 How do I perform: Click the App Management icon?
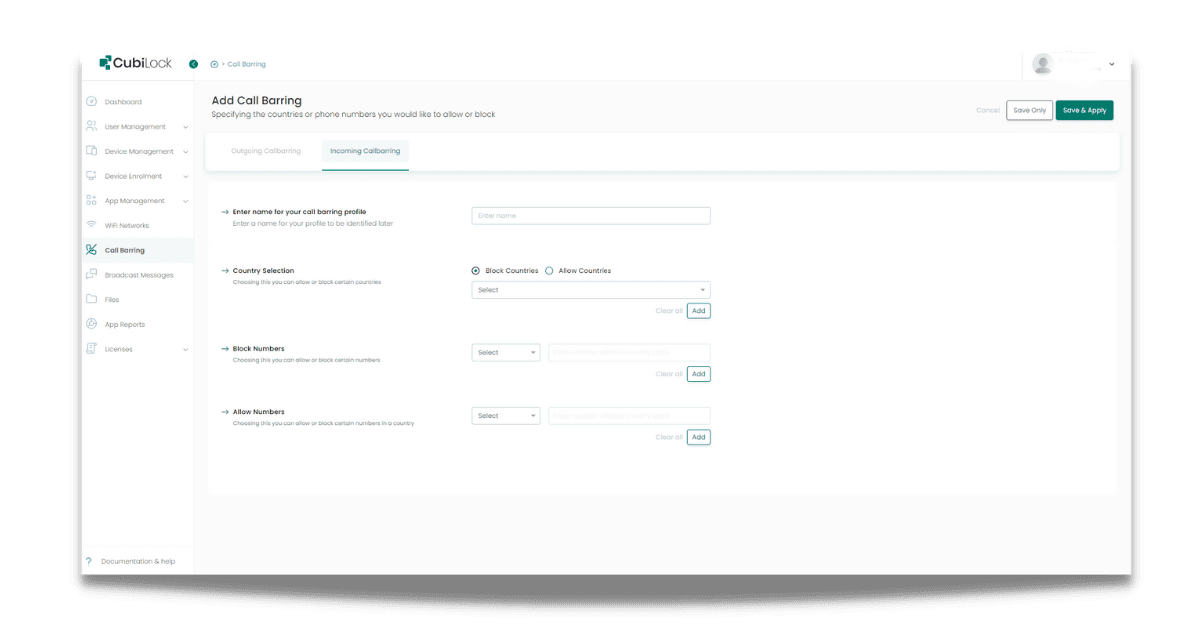91,201
